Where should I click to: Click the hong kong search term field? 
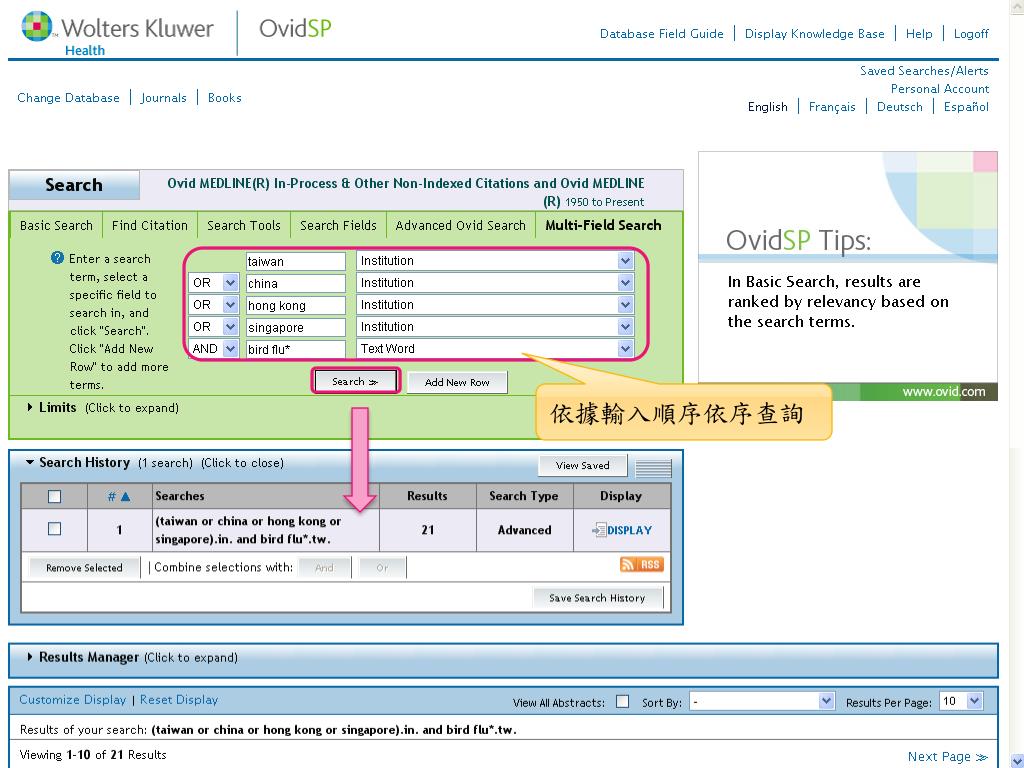295,305
